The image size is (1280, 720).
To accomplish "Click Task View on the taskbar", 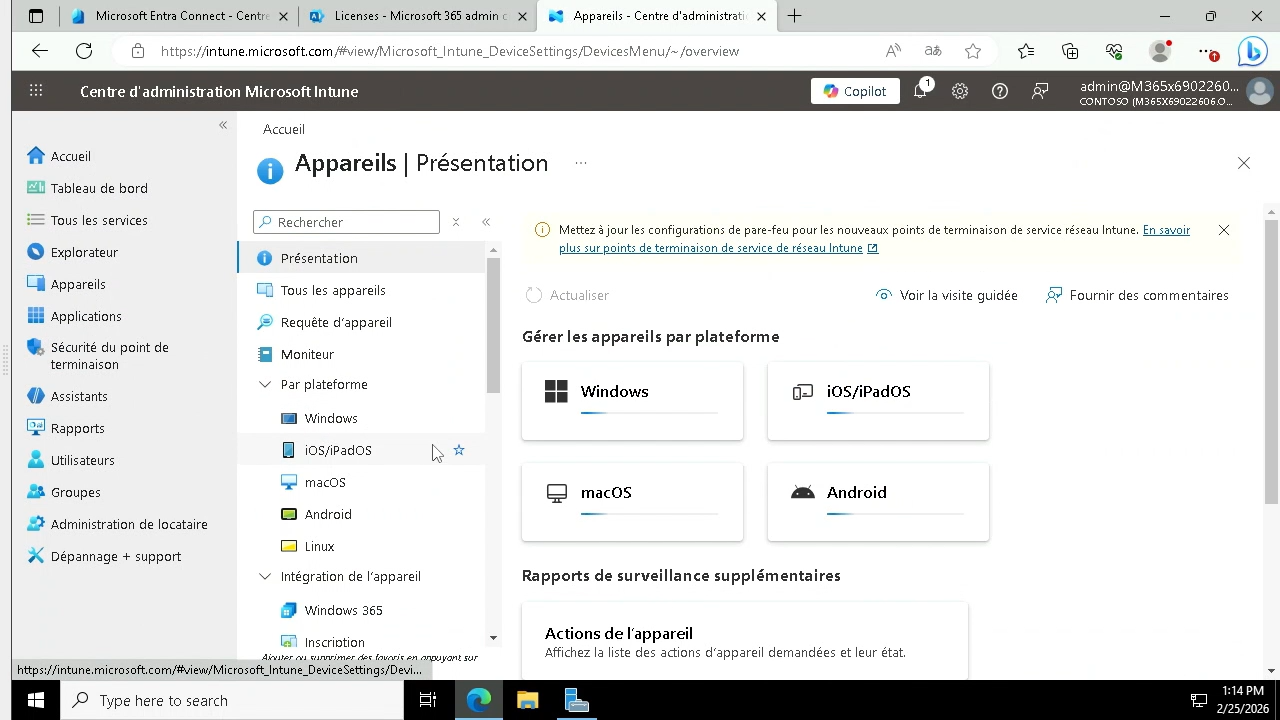I will (x=428, y=700).
